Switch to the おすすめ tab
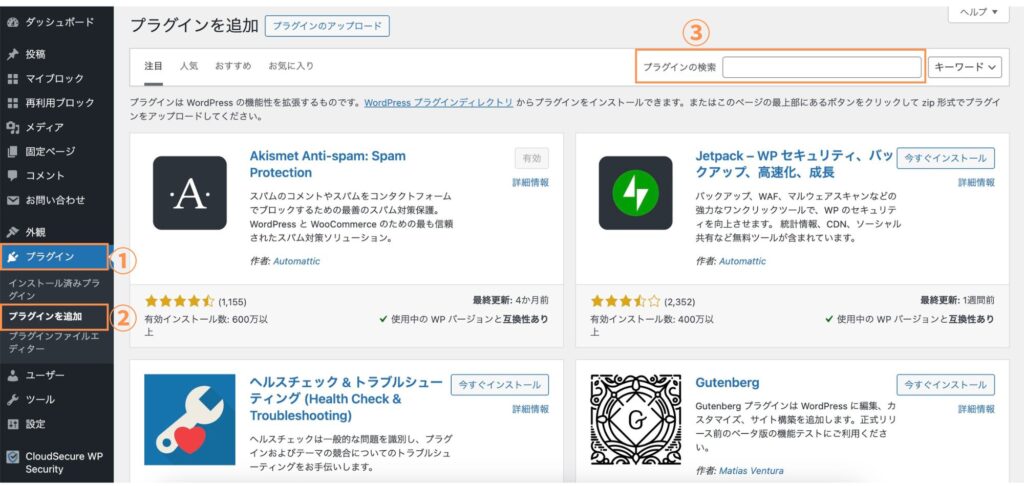This screenshot has height=486, width=1024. 232,66
